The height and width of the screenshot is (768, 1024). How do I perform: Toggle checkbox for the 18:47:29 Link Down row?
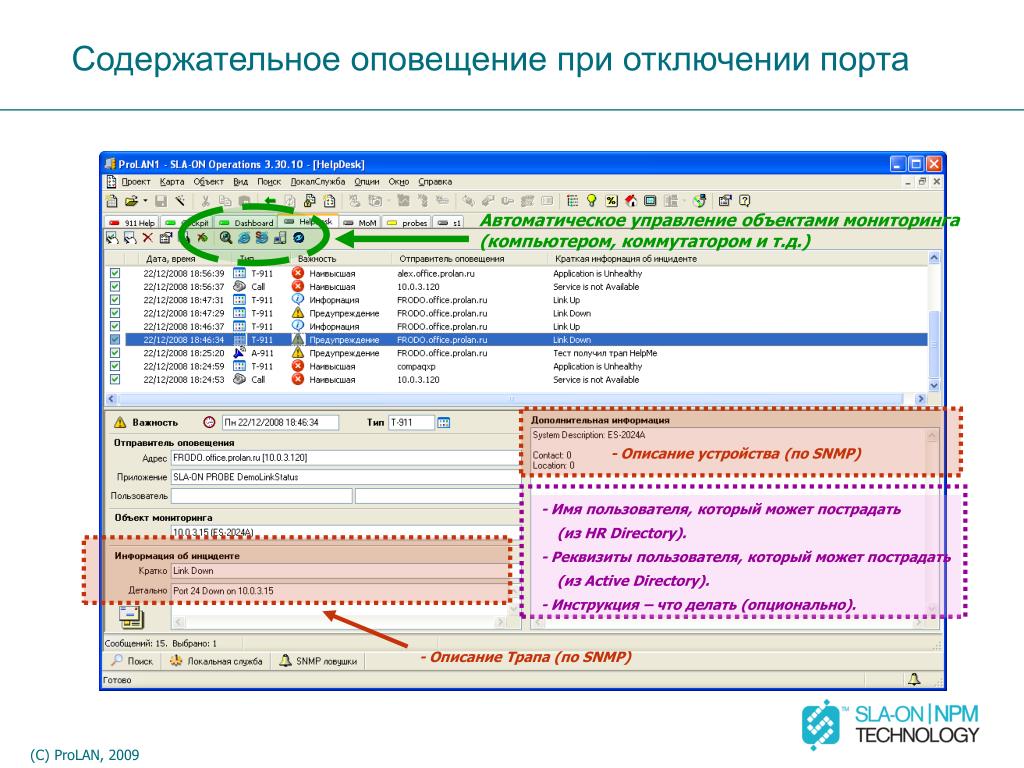coord(115,313)
